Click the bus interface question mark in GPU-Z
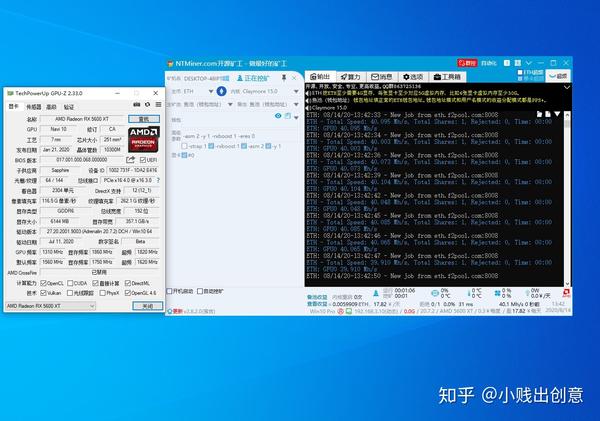The width and height of the screenshot is (600, 421). click(x=158, y=180)
